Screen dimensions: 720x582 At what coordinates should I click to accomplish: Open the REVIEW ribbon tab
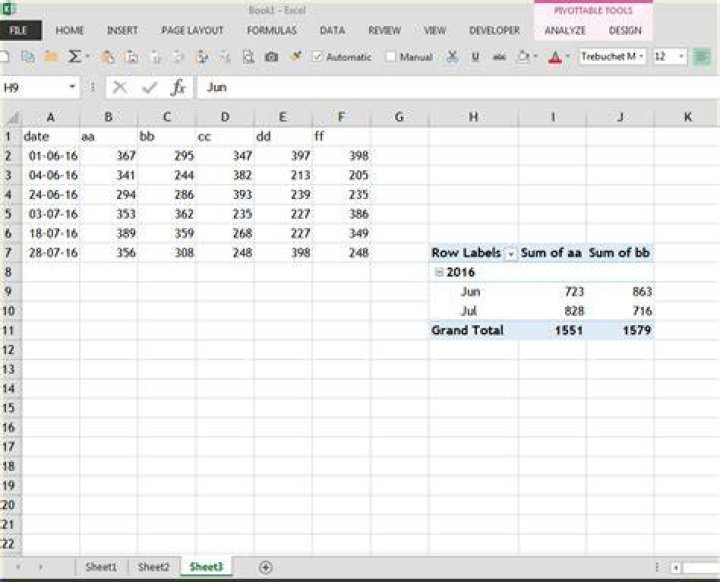[x=384, y=30]
